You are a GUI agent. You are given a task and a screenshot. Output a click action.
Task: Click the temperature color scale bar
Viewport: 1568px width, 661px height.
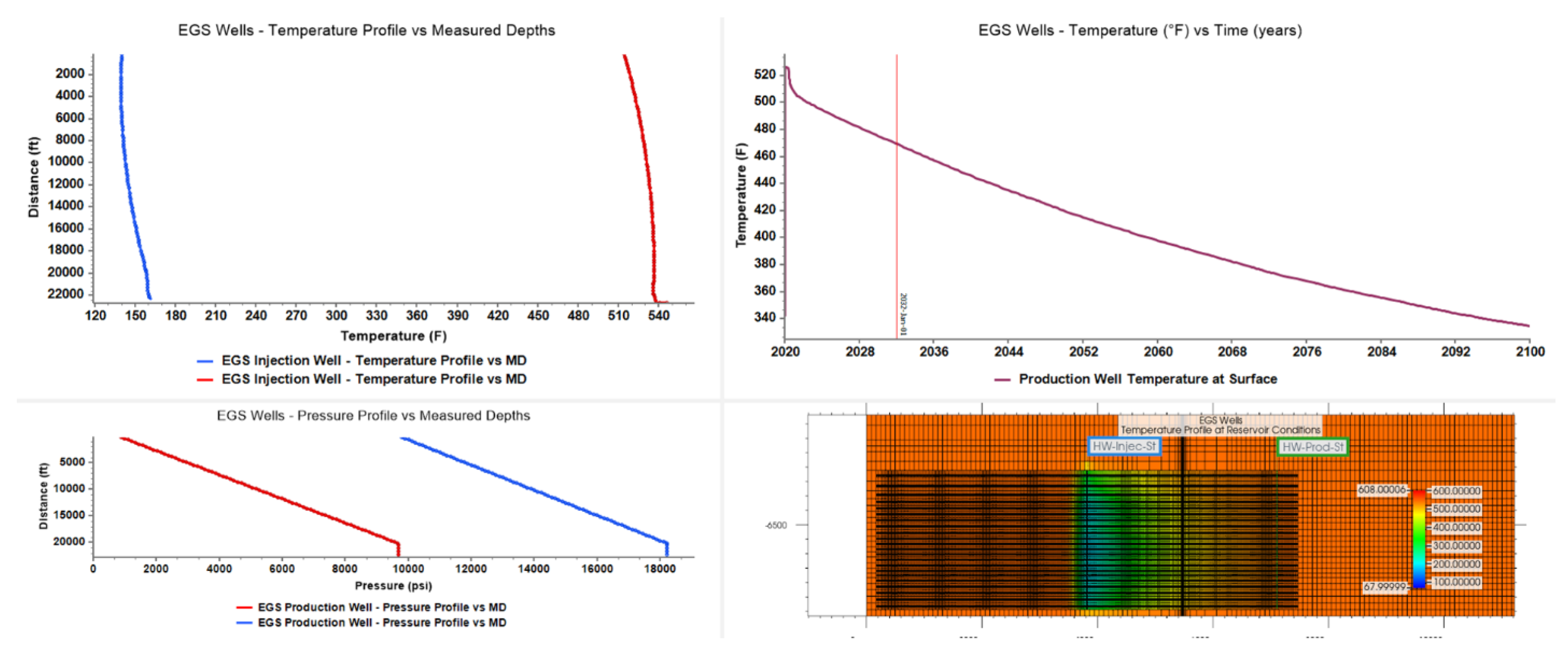[x=1418, y=539]
